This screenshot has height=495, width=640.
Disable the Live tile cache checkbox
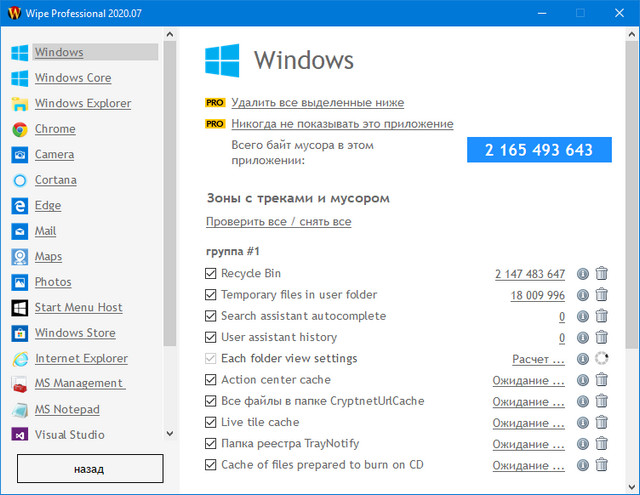point(211,423)
